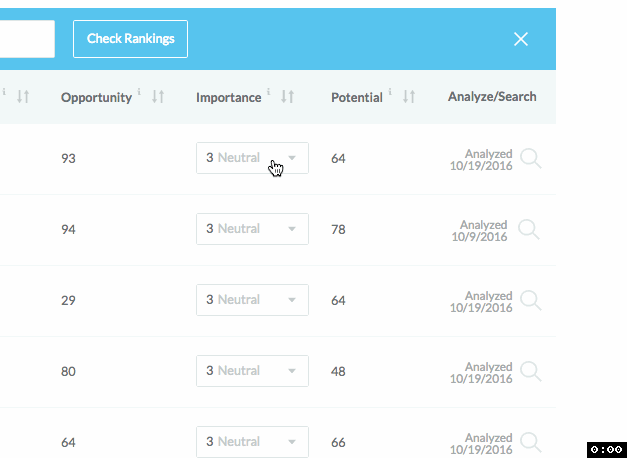Image resolution: width=627 pixels, height=458 pixels.
Task: Show info tooltip icon next to Importance
Action: tap(269, 92)
